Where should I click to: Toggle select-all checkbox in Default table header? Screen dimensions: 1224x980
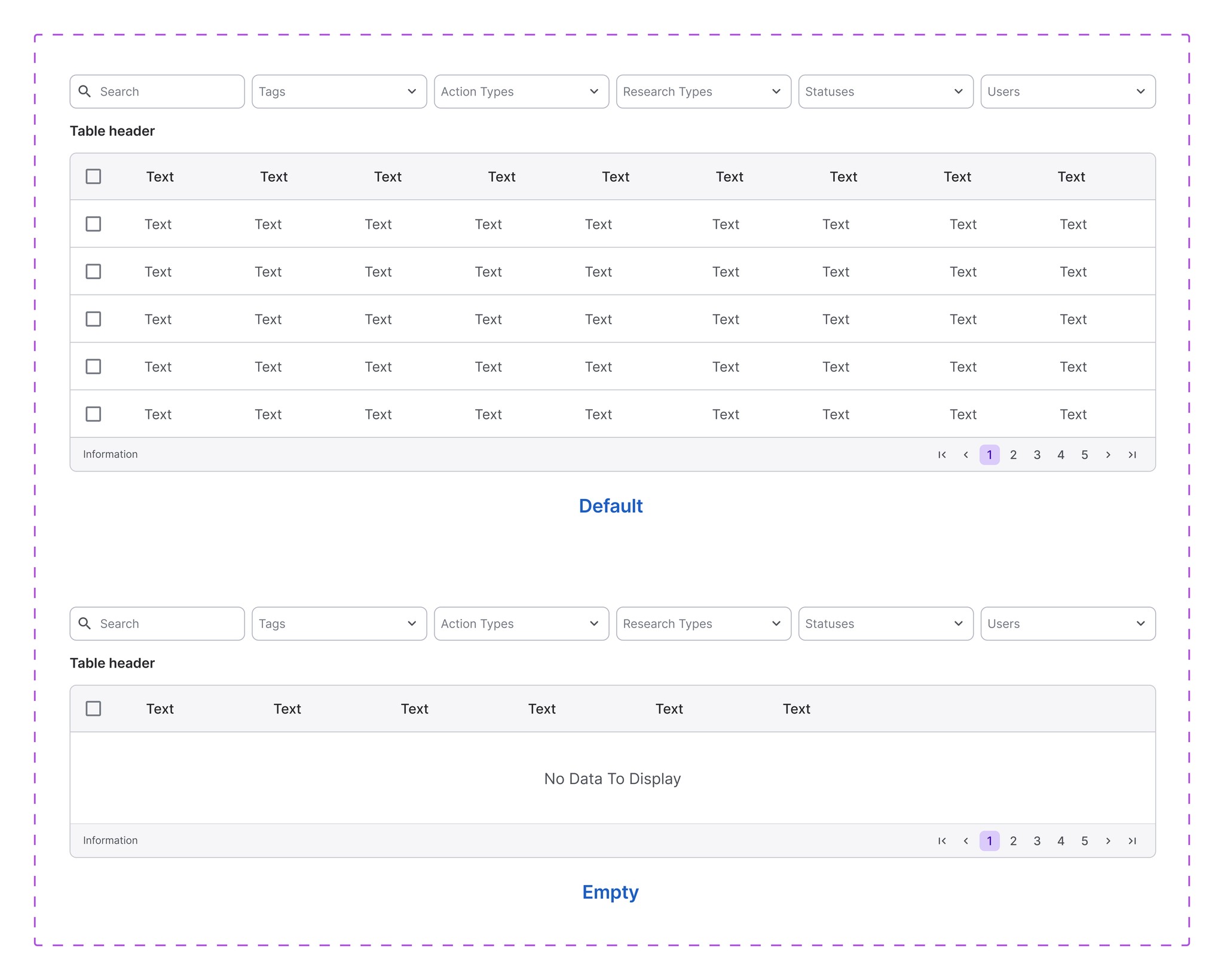coord(93,176)
